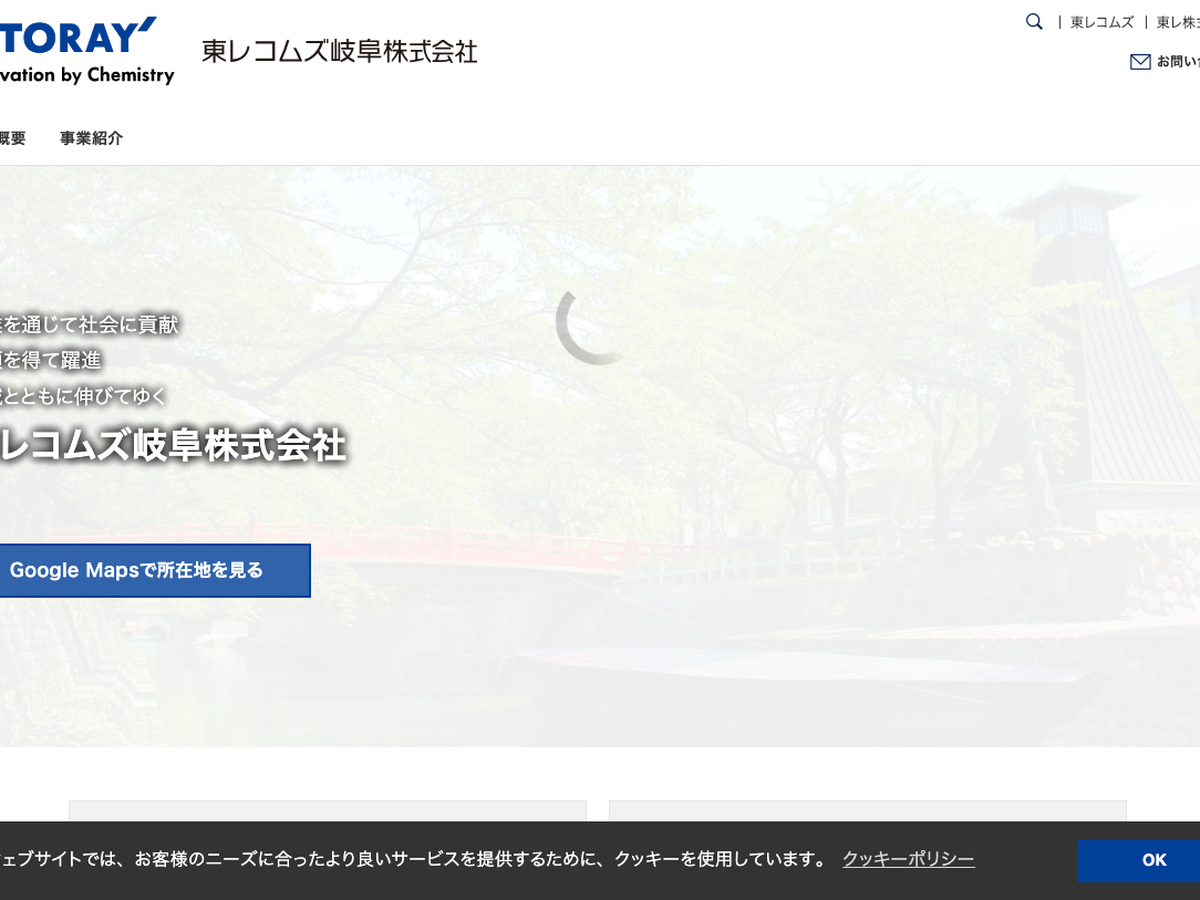The image size is (1200, 900).
Task: Open the お問い合わせ contact link
Action: pos(1178,62)
